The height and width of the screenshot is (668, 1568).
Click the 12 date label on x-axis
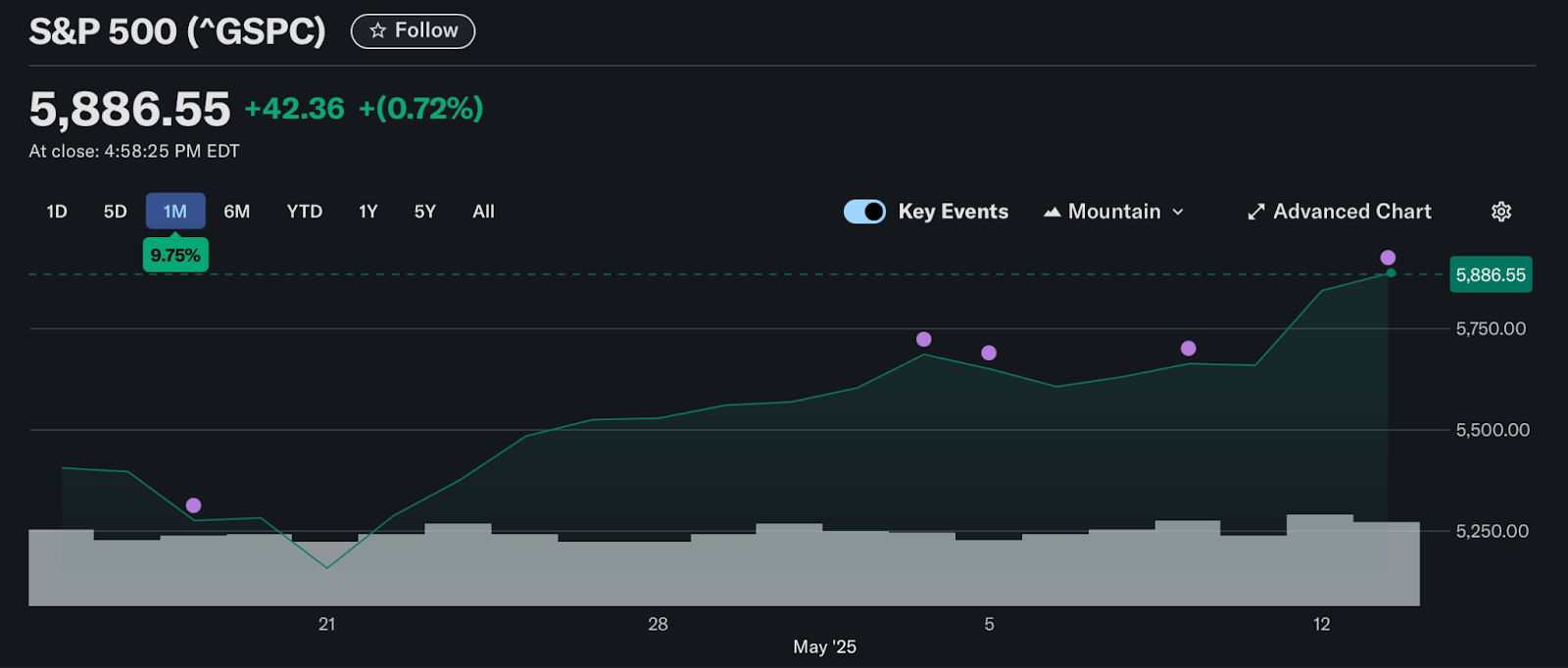click(1321, 624)
